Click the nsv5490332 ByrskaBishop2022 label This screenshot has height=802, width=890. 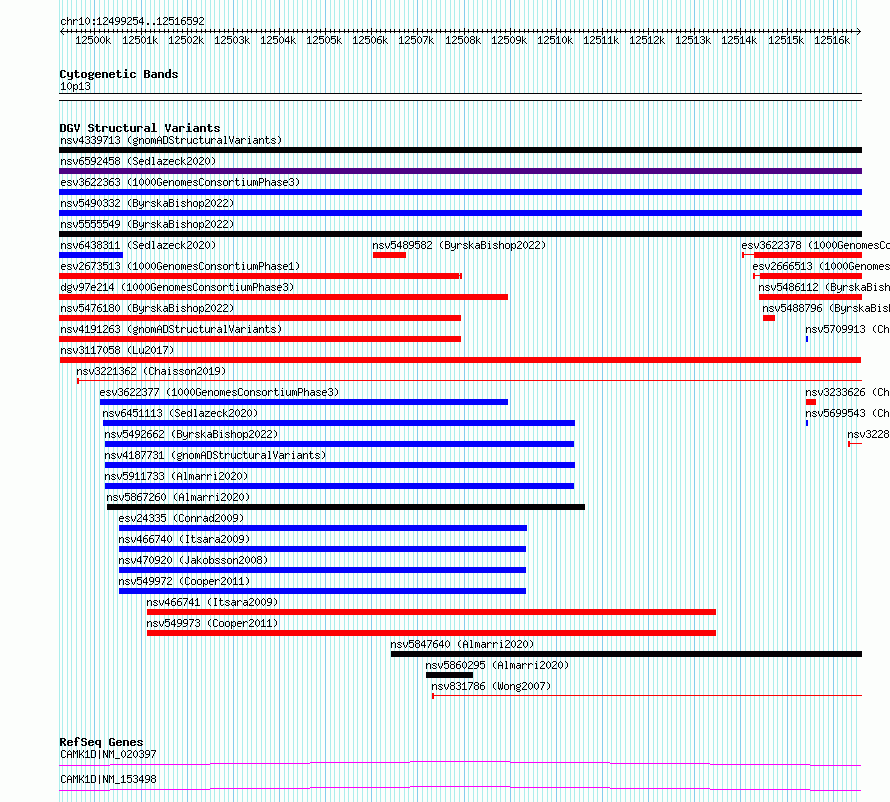point(147,203)
